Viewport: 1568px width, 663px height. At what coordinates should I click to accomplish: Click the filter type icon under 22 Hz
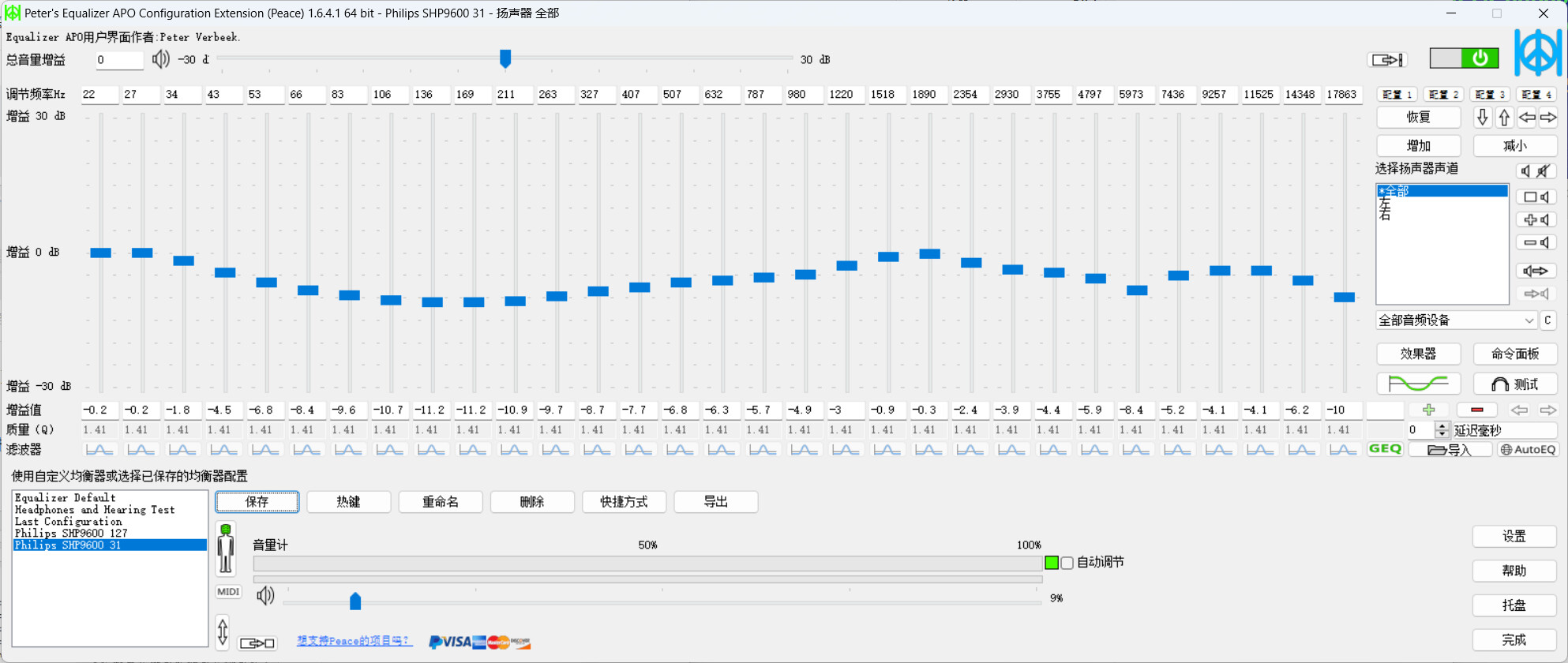tap(99, 449)
